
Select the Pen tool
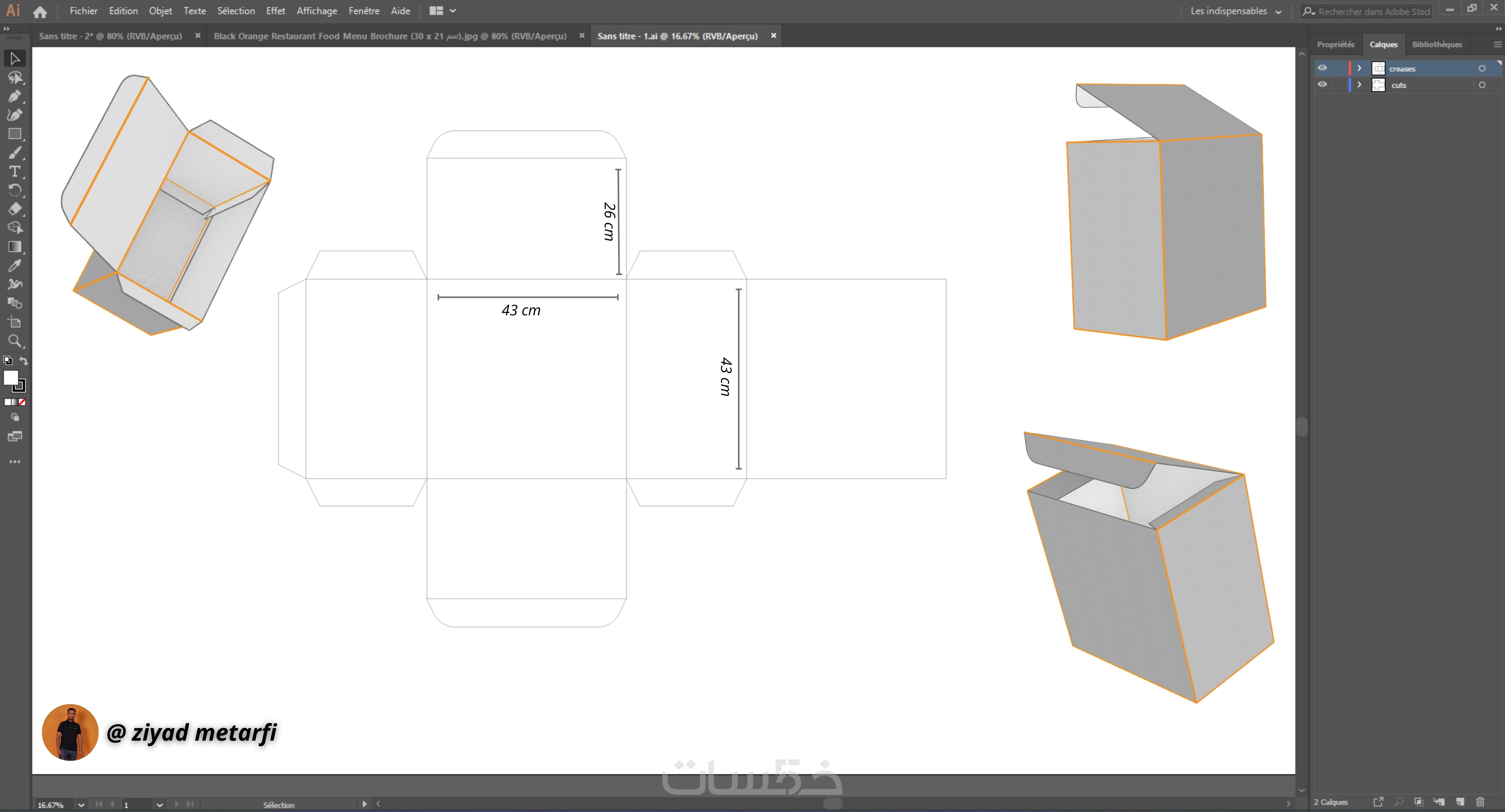(15, 97)
